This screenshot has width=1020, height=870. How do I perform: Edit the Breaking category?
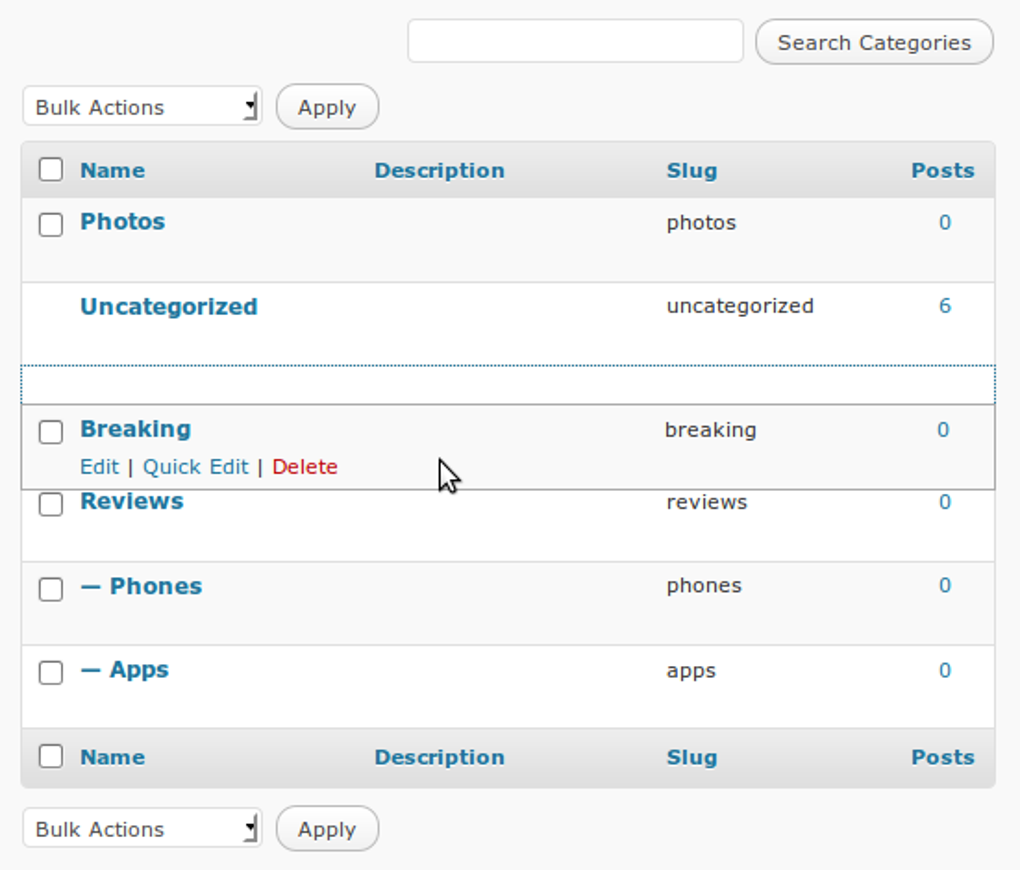[99, 466]
